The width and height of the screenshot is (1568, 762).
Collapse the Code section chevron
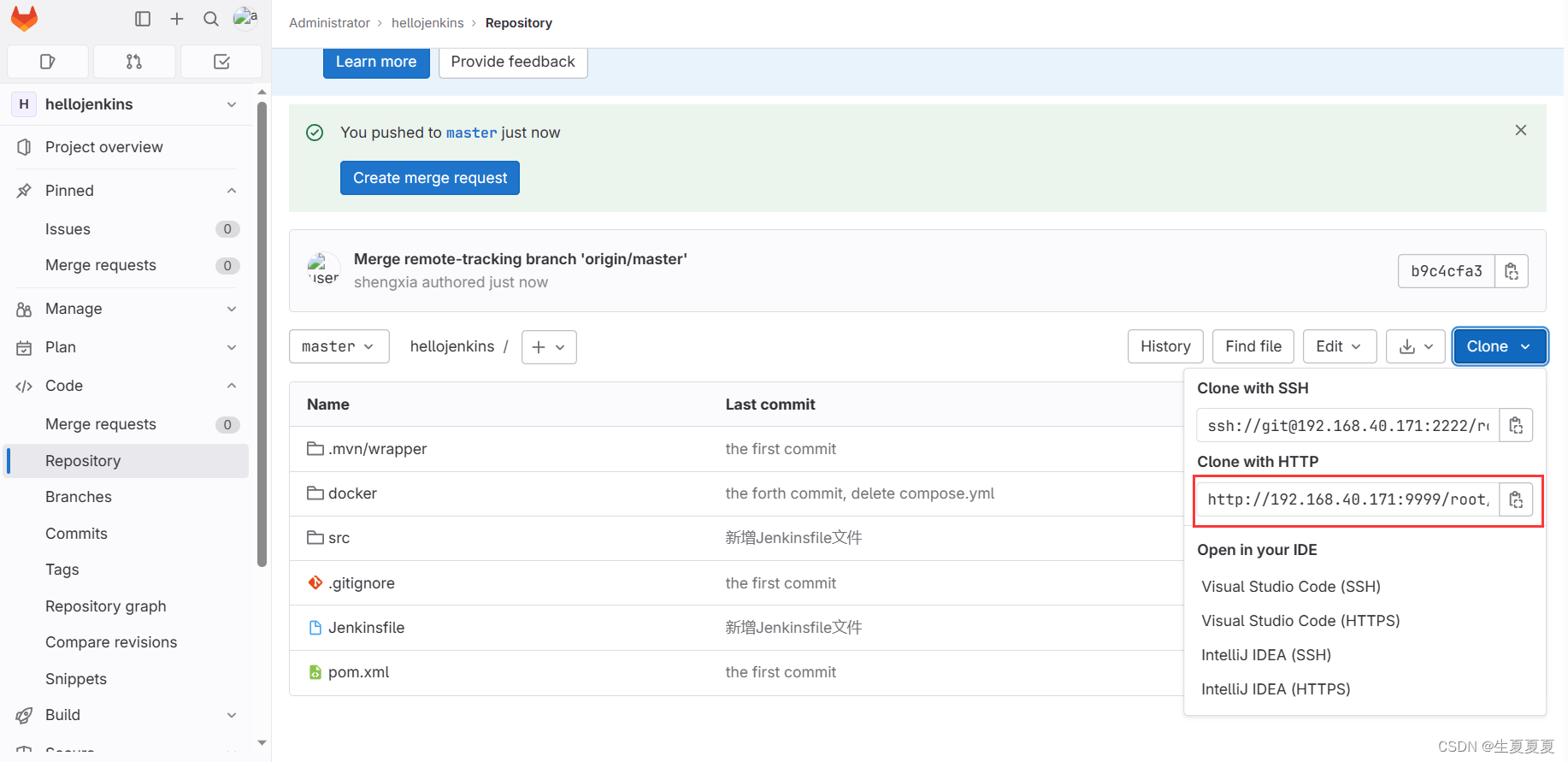tap(232, 386)
